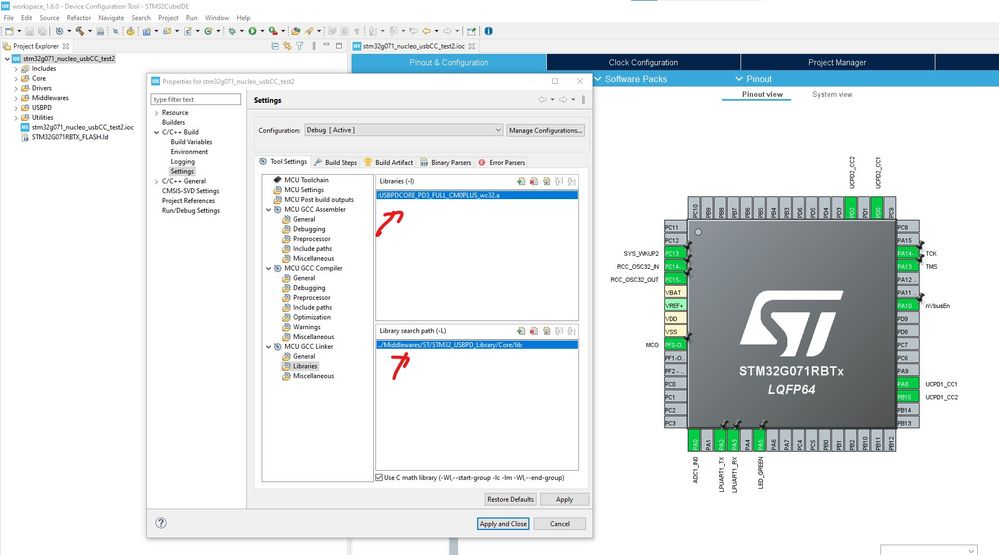Open the Configuration dropdown
This screenshot has width=999, height=555.
click(x=404, y=130)
